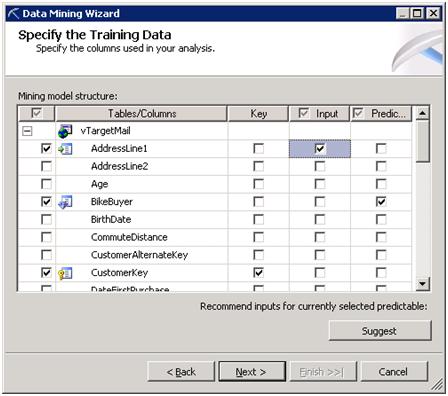The width and height of the screenshot is (448, 396).
Task: Collapse the vTargetMail tree node
Action: [x=27, y=131]
